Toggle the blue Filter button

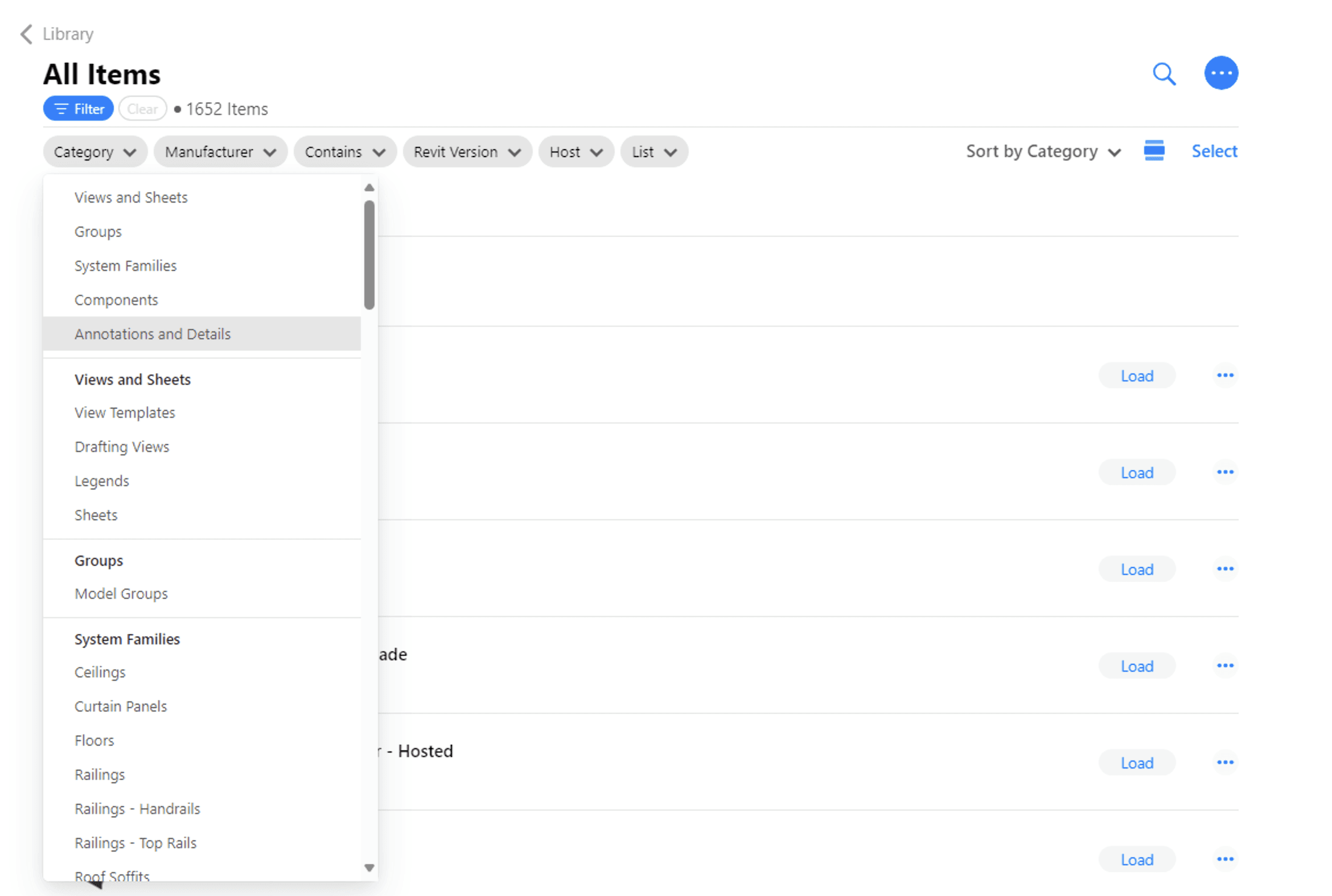point(79,109)
